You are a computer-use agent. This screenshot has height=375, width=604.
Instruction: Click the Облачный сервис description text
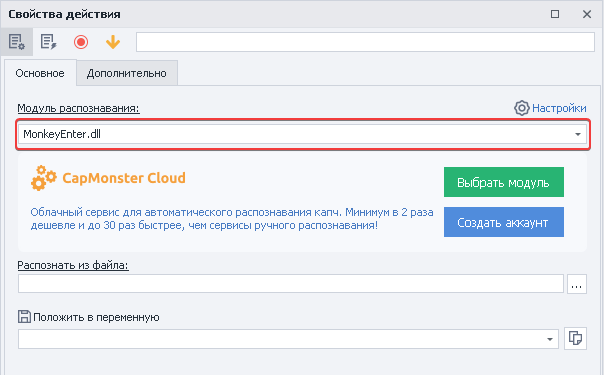(x=232, y=219)
